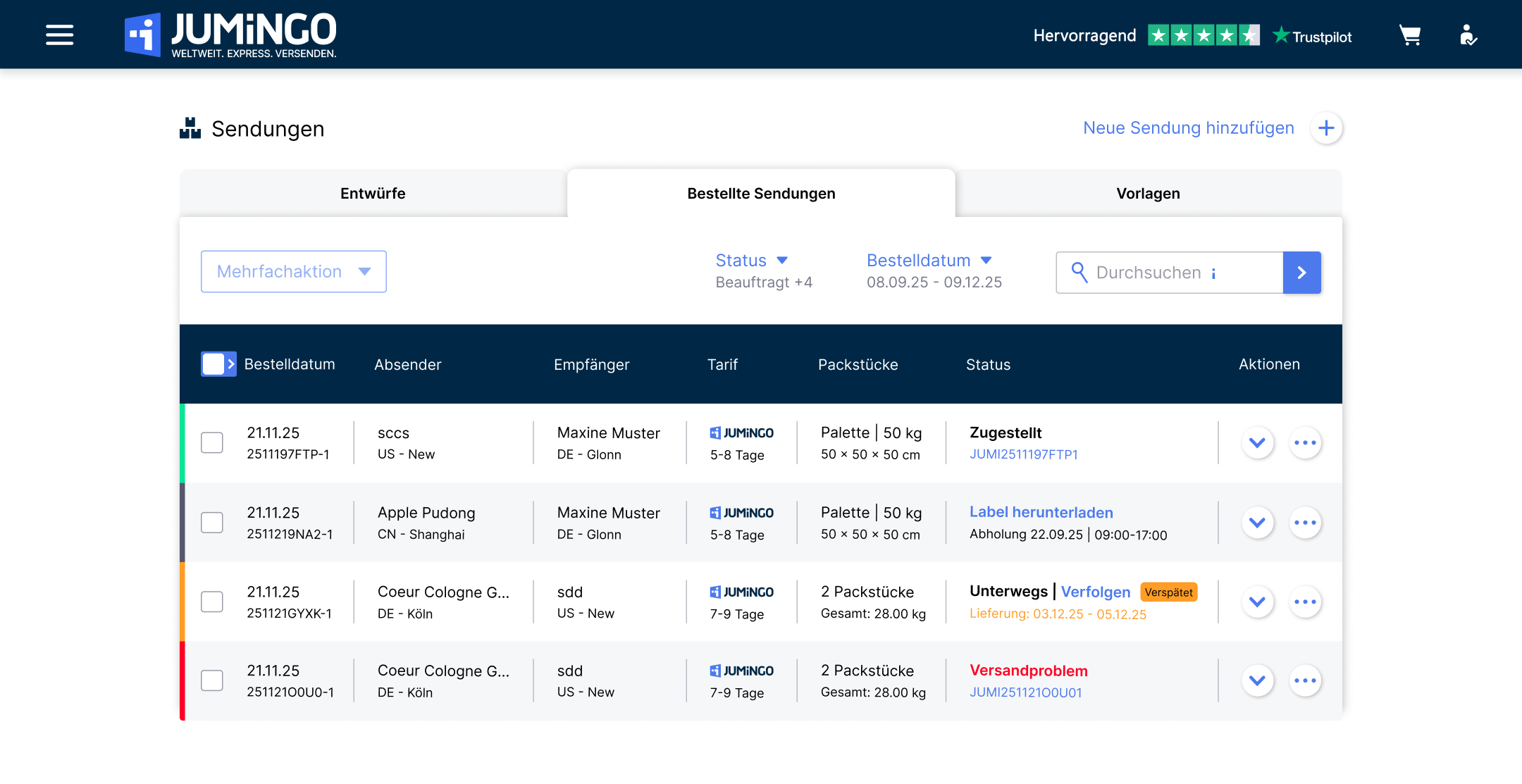Click the search info icon

pos(1213,273)
